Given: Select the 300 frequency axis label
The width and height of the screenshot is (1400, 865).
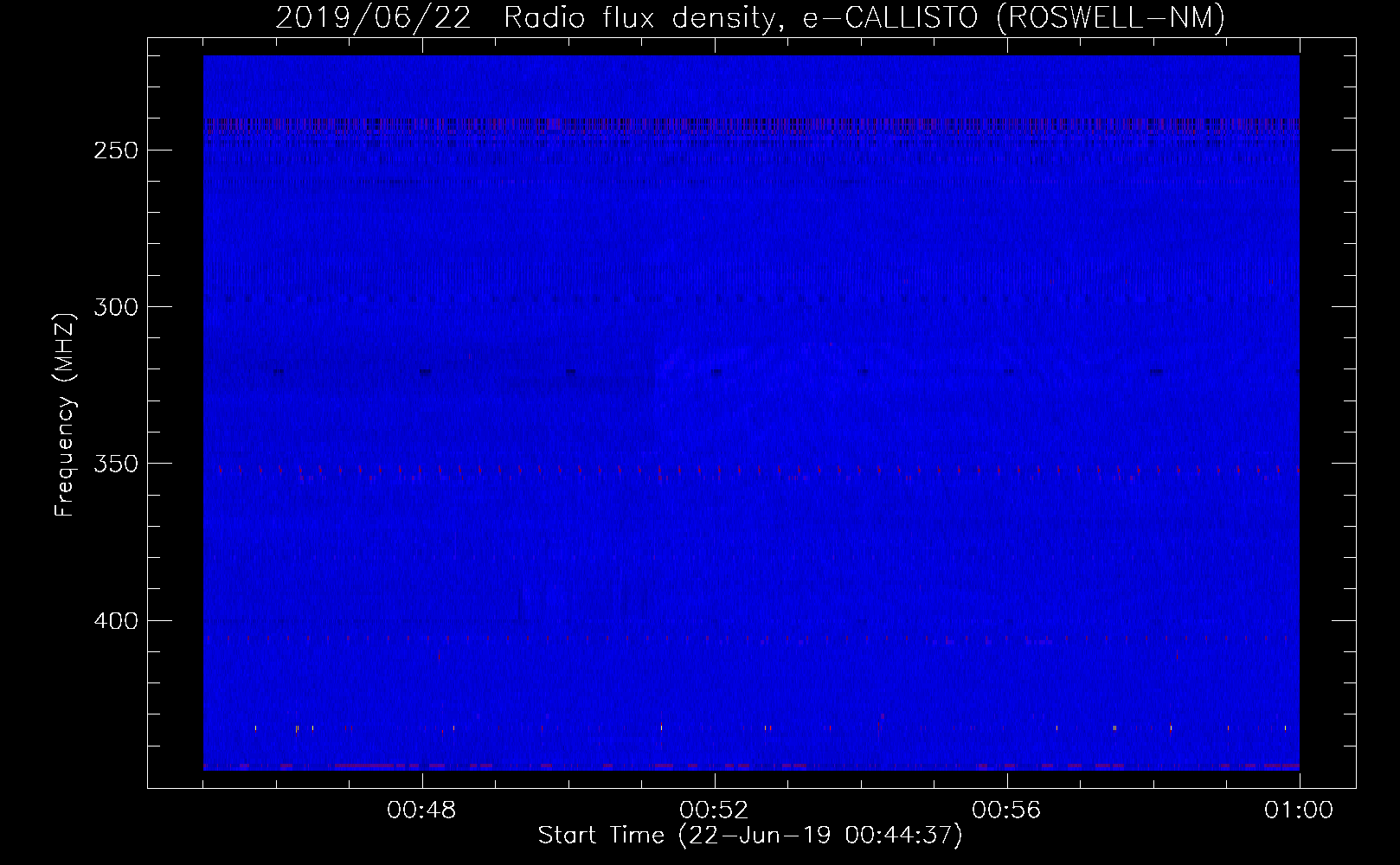Looking at the screenshot, I should (x=116, y=307).
